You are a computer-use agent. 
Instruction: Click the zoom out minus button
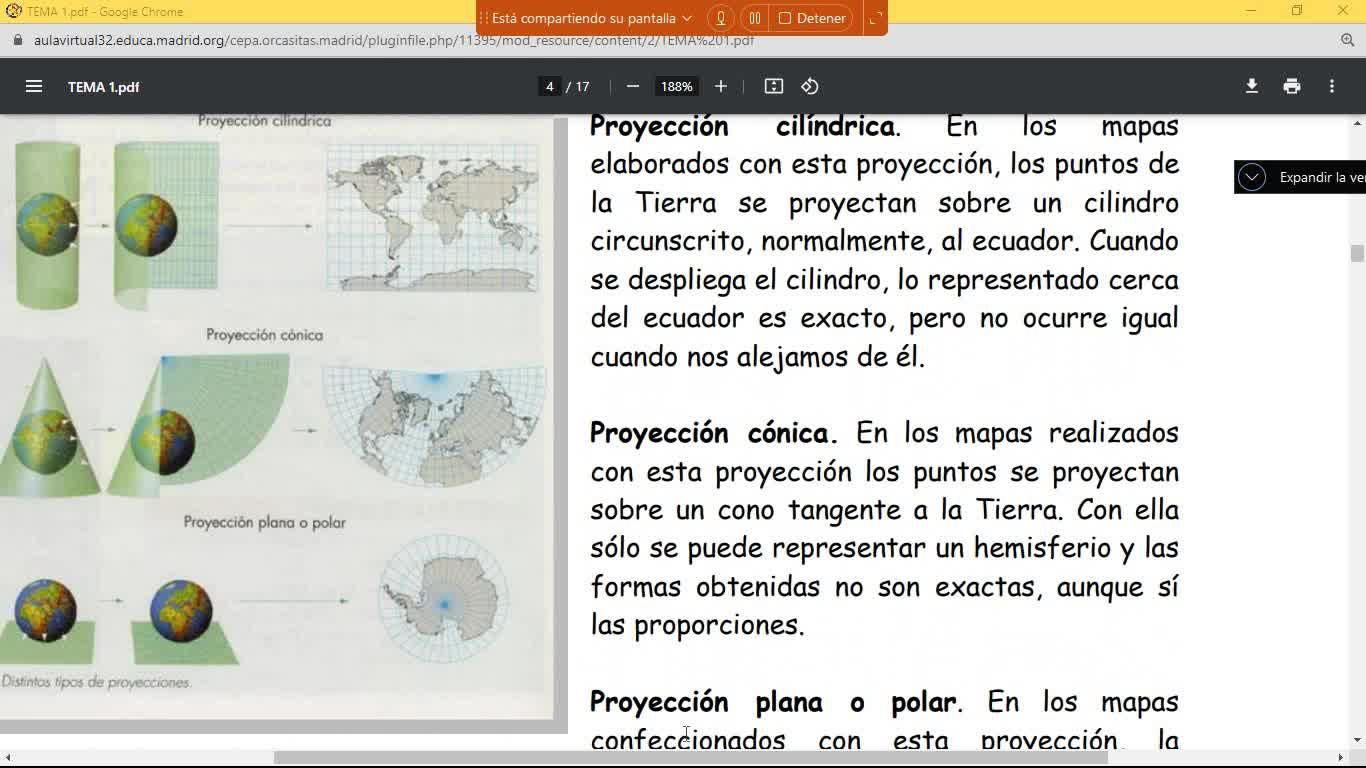633,87
